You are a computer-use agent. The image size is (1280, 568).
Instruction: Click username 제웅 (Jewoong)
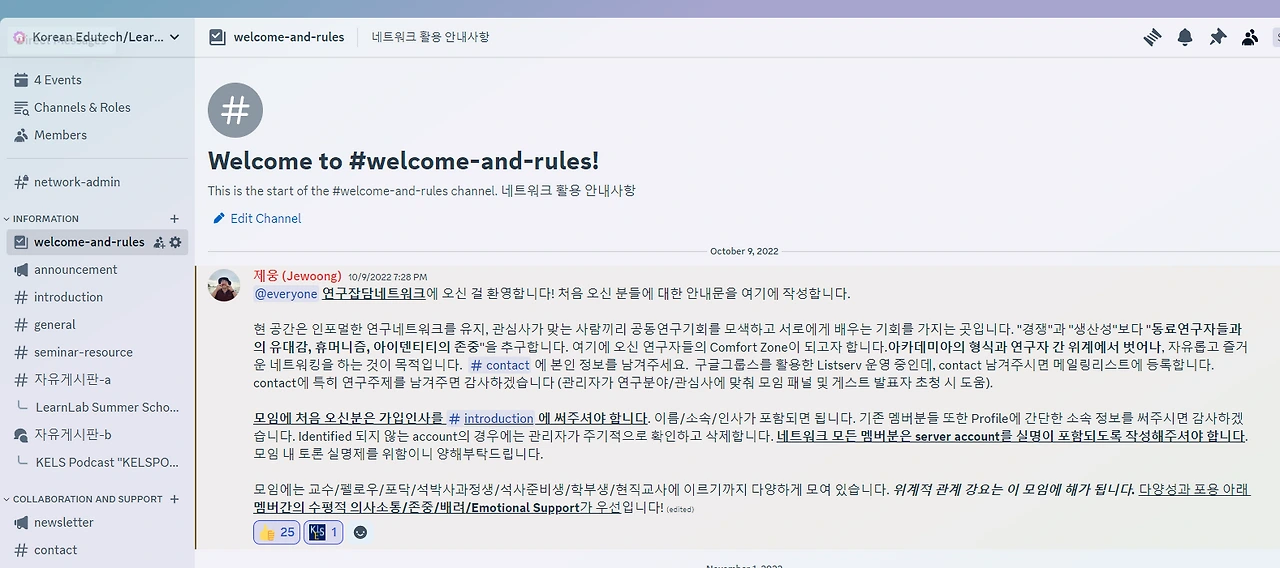point(297,276)
